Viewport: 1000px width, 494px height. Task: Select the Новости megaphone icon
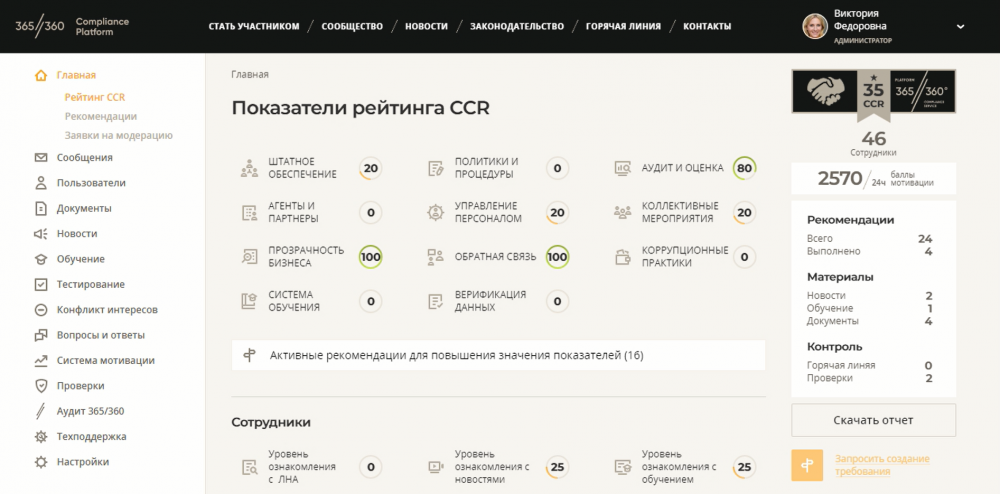point(41,234)
